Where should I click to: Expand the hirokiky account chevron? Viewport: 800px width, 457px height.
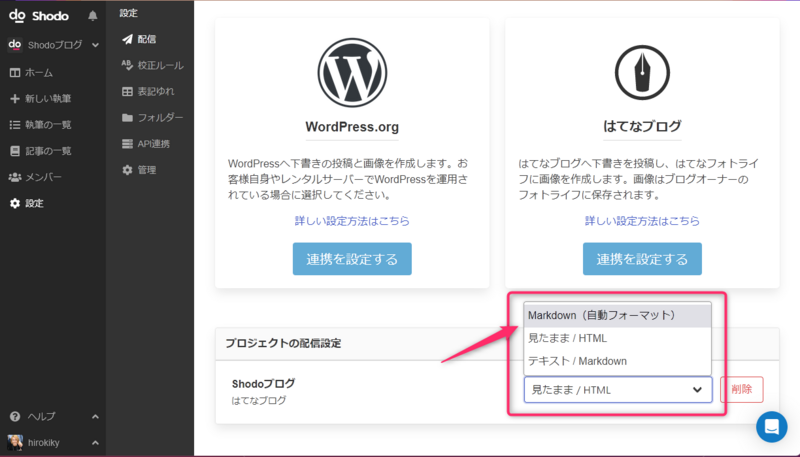pos(95,443)
